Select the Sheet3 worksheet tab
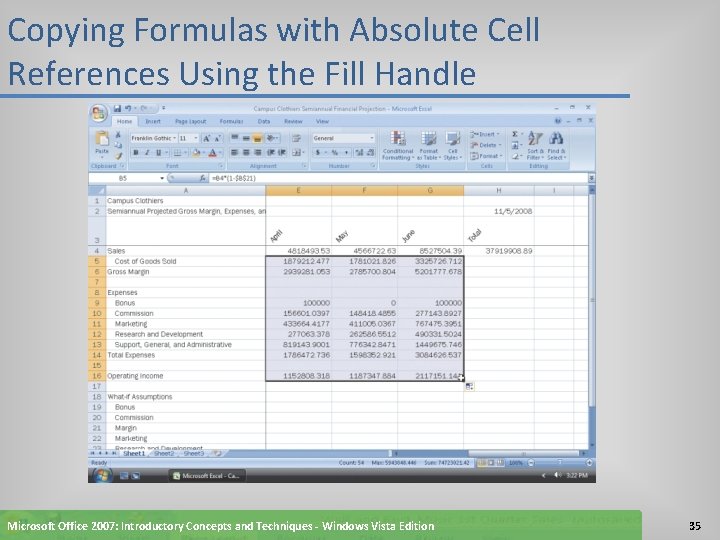 [x=193, y=454]
